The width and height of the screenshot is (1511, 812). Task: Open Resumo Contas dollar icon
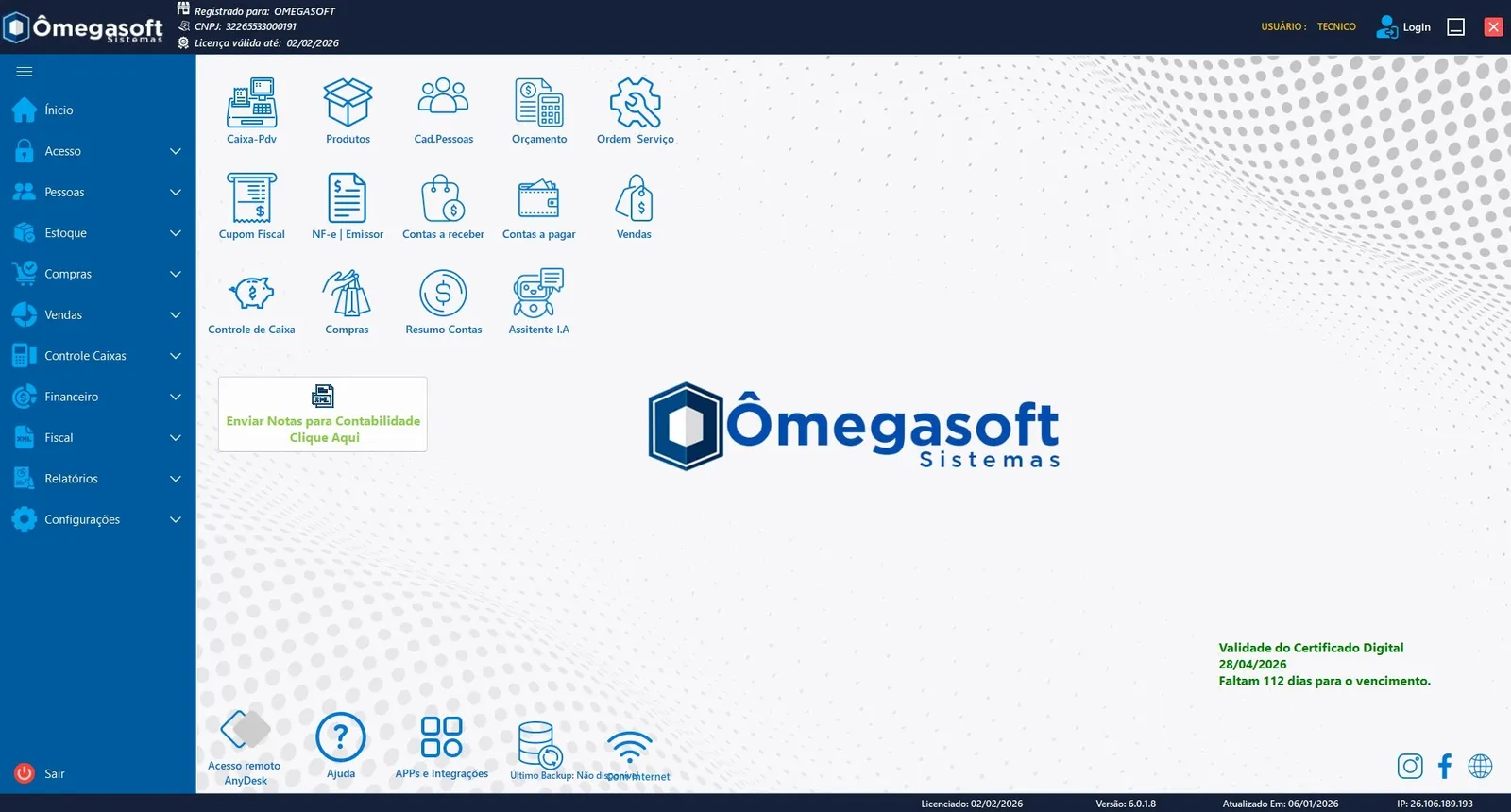click(x=443, y=293)
